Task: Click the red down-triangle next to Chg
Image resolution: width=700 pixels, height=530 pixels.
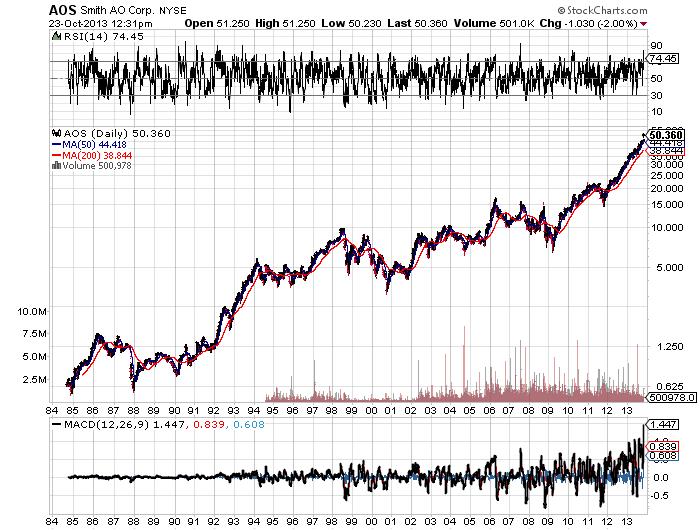Action: pos(643,24)
